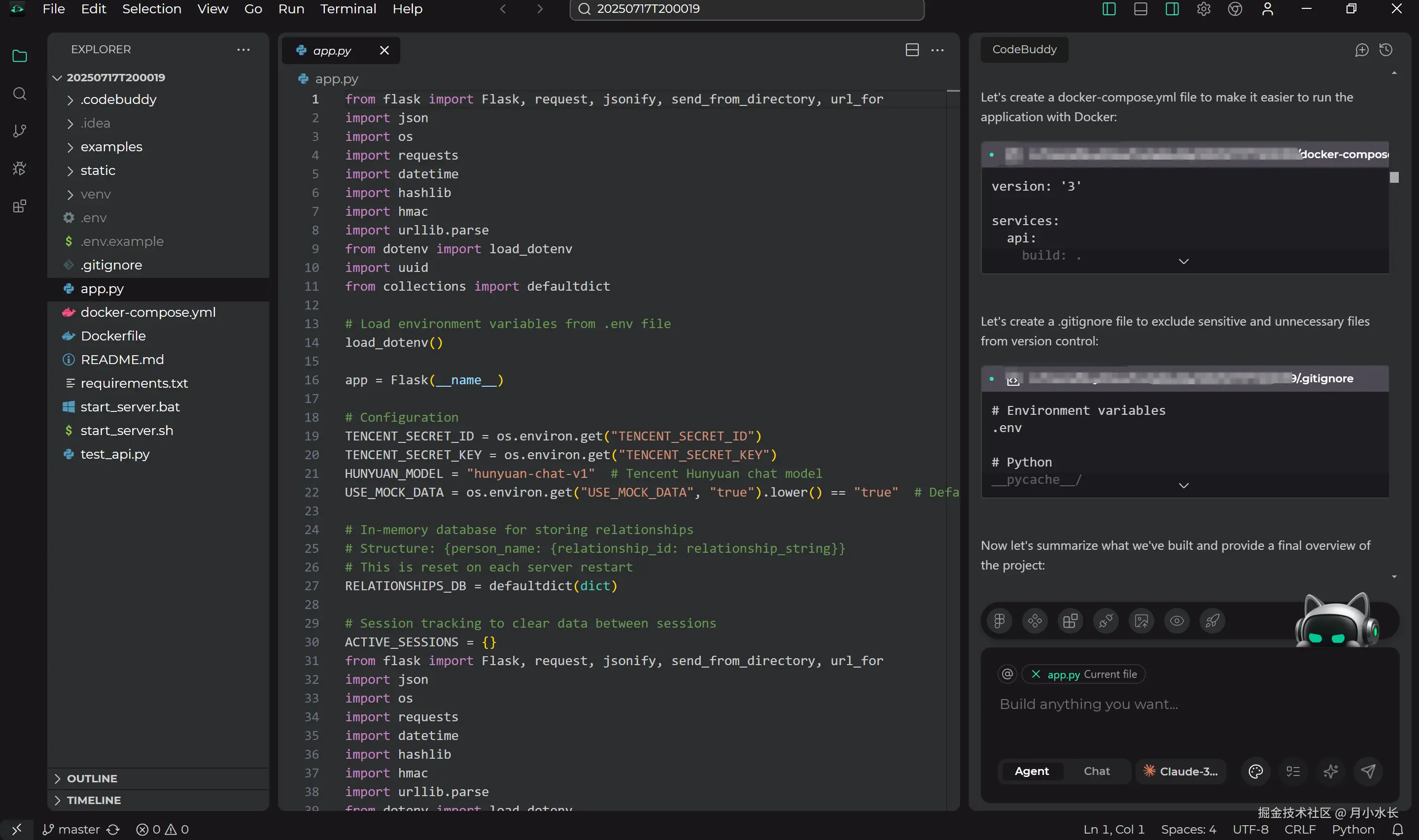Open the Terminal menu
1419x840 pixels.
pos(347,9)
